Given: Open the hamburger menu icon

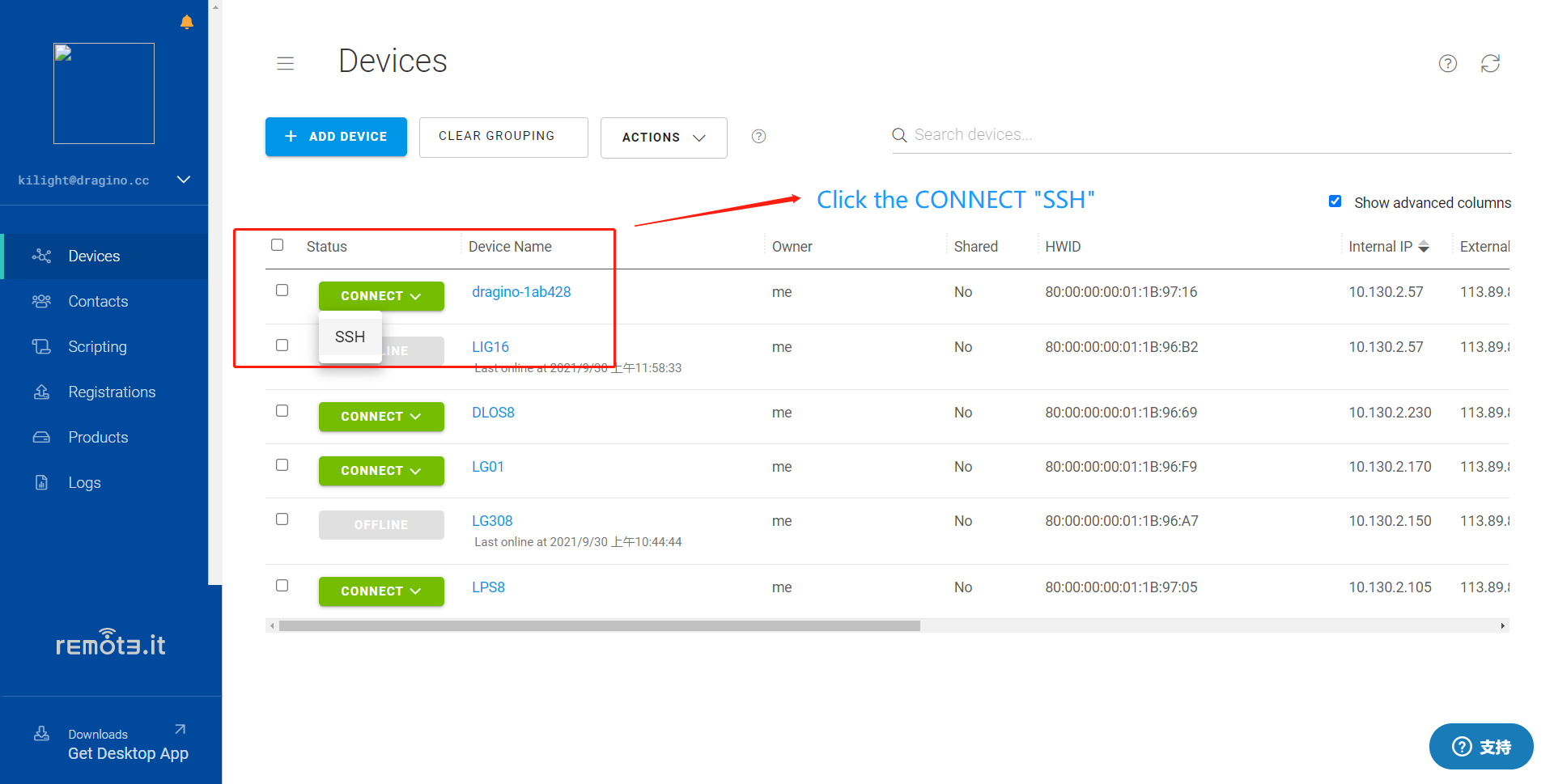Looking at the screenshot, I should (x=285, y=63).
